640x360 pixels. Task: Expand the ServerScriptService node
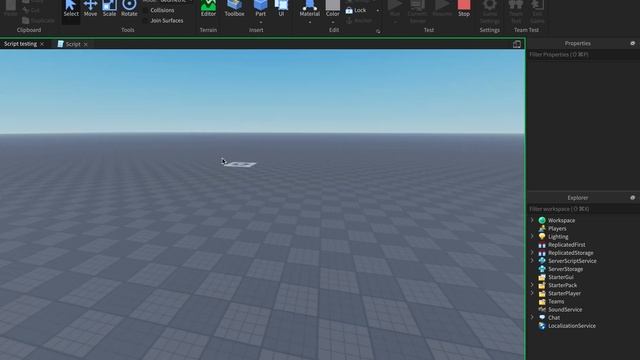pos(532,260)
